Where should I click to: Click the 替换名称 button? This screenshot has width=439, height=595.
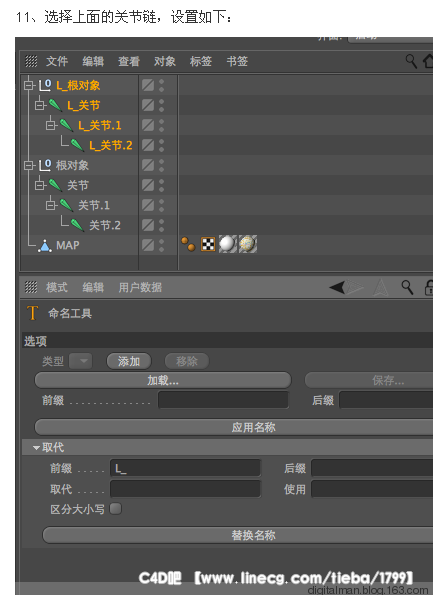pos(238,535)
